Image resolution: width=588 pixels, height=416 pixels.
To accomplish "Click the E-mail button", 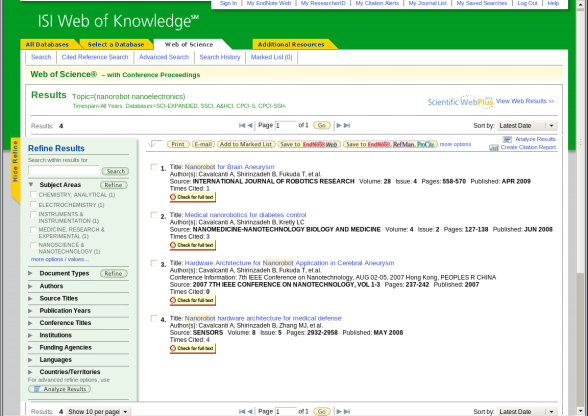I will pyautogui.click(x=203, y=144).
